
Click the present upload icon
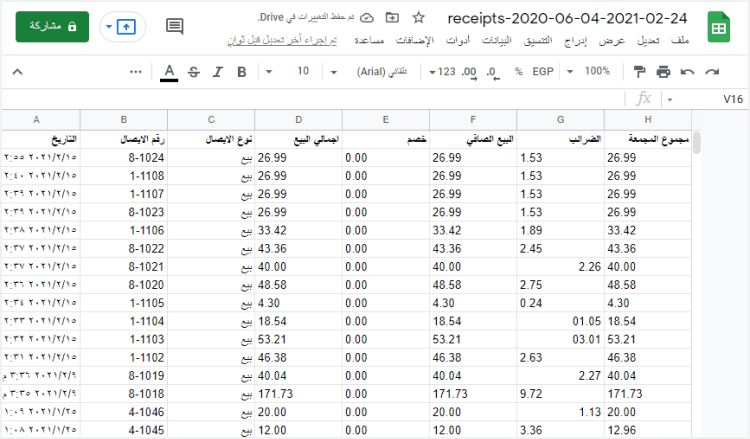point(126,27)
